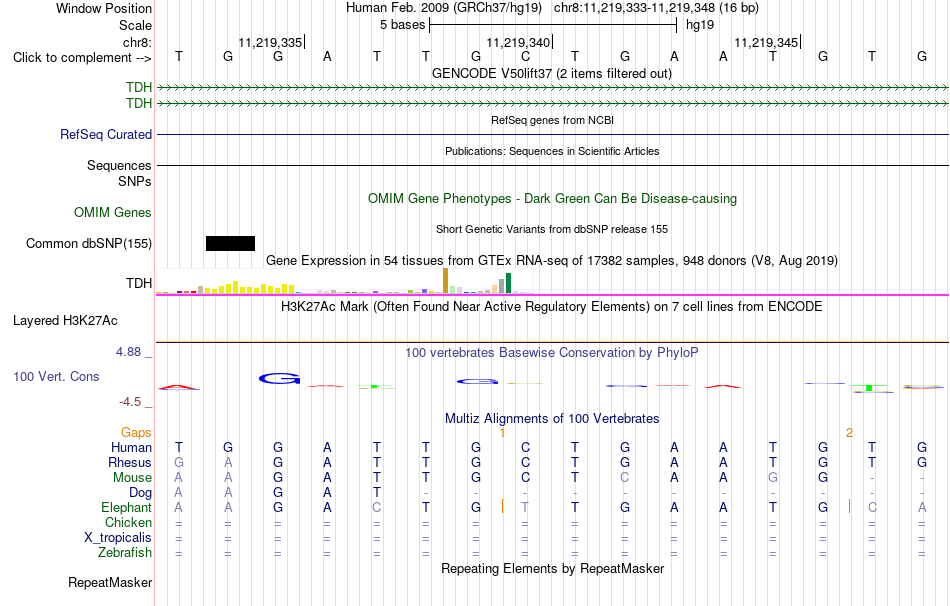Viewport: 950px width, 606px height.
Task: Click the X_tropicalis species alignment row label
Action: pos(118,538)
